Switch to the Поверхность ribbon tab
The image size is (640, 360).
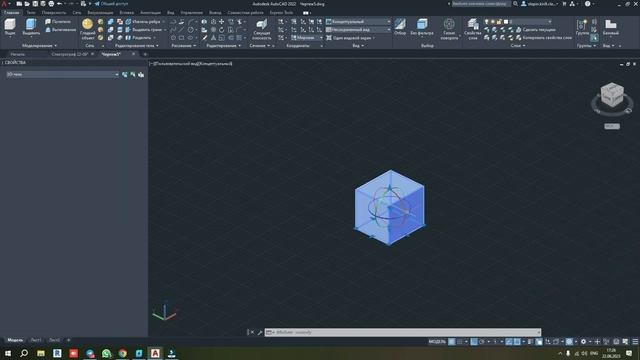[54, 13]
